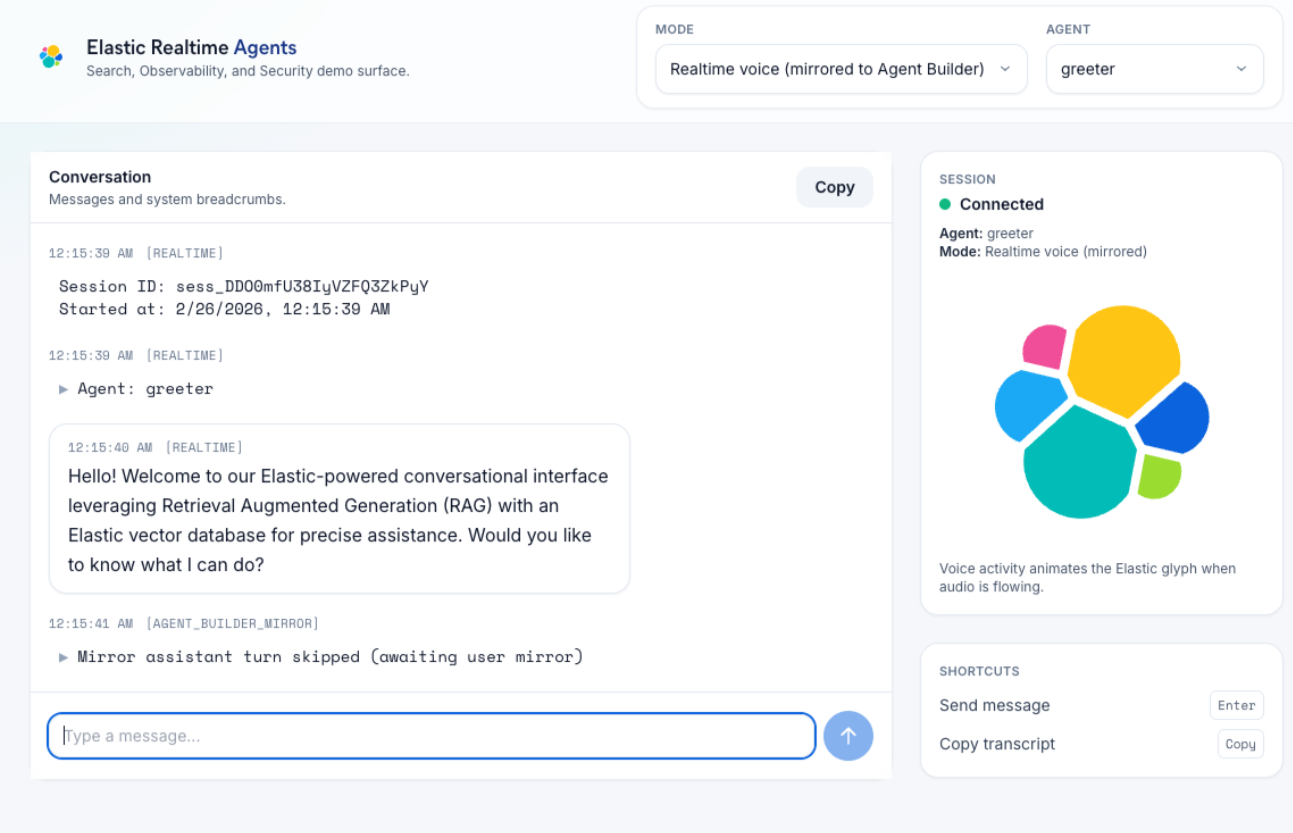This screenshot has width=1293, height=833.
Task: Open the MODE dropdown
Action: tap(840, 69)
